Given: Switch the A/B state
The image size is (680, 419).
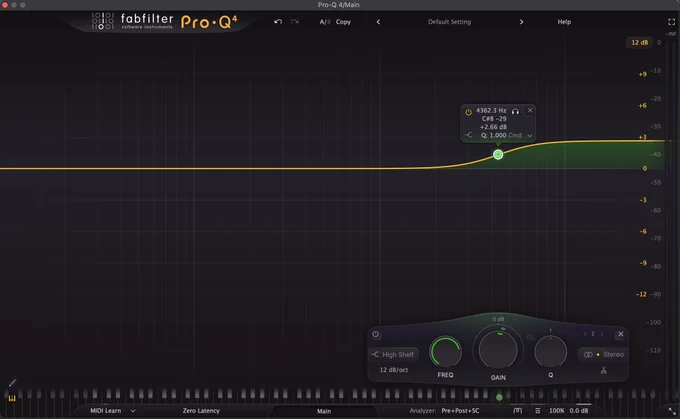Looking at the screenshot, I should (324, 22).
